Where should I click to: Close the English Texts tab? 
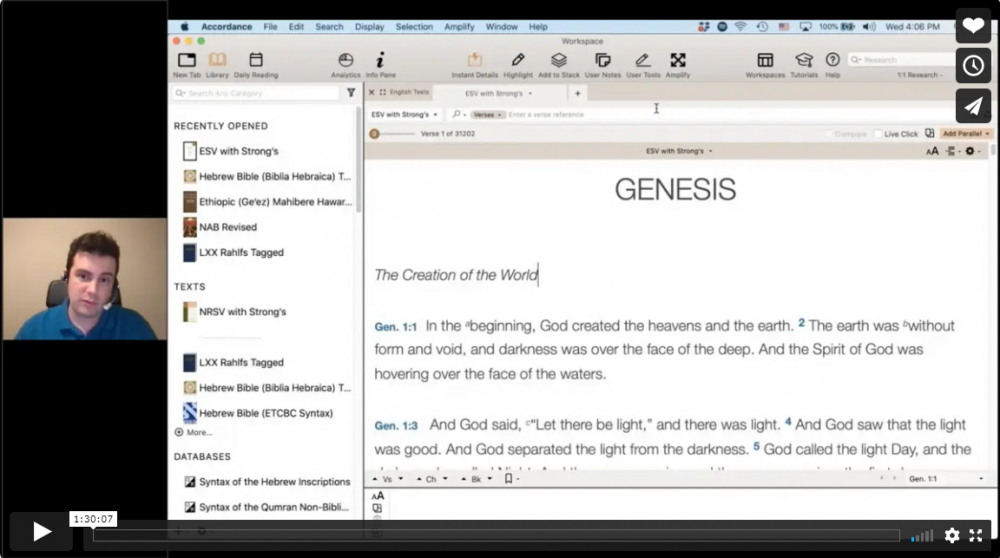pyautogui.click(x=371, y=92)
